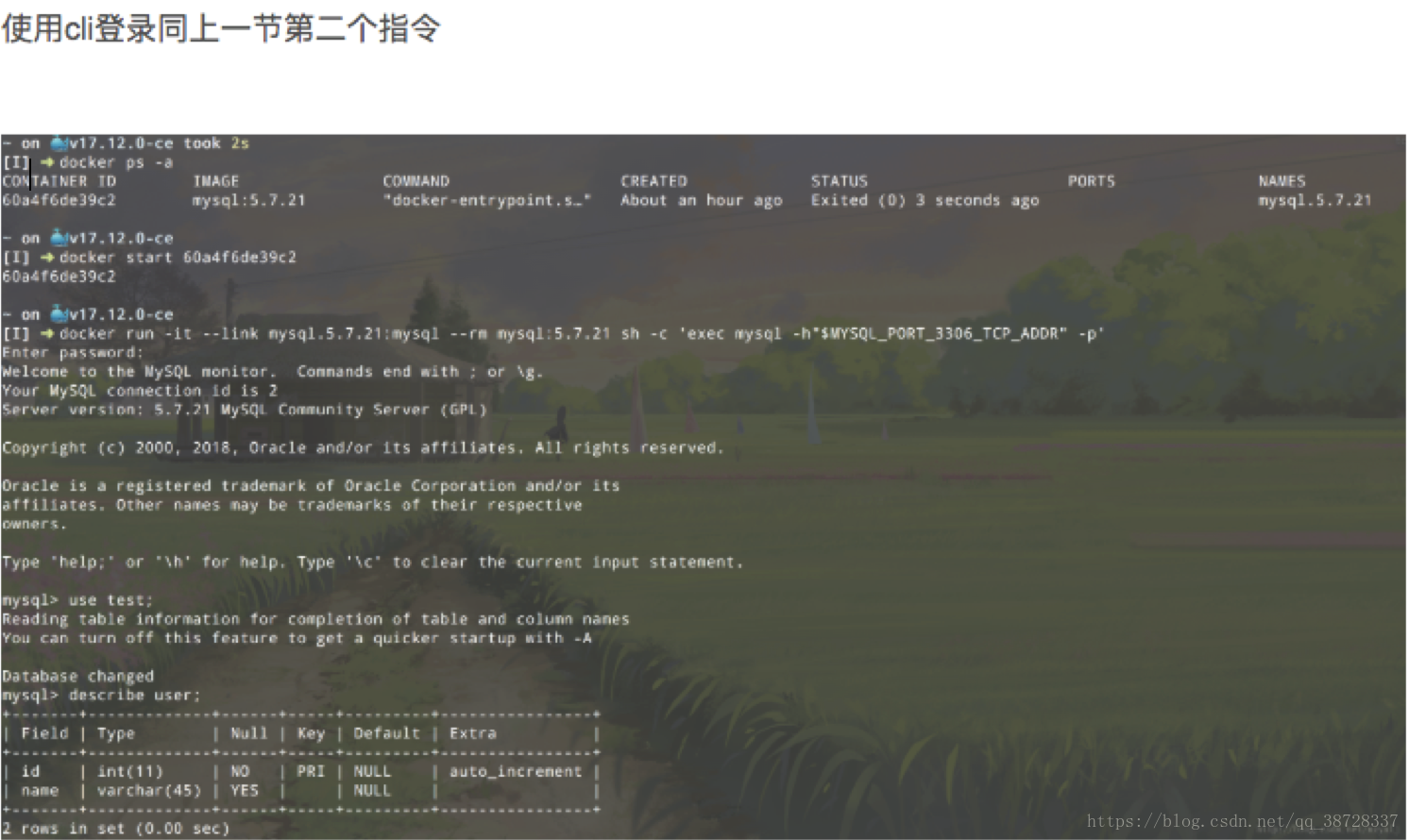Click the 'NULL' default in id row

pos(373,771)
